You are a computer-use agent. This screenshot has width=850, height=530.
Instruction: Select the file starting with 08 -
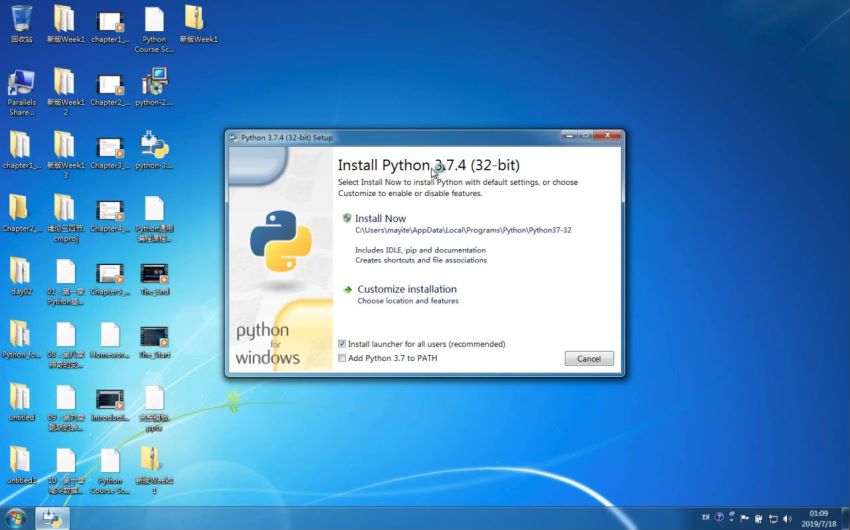coord(65,344)
